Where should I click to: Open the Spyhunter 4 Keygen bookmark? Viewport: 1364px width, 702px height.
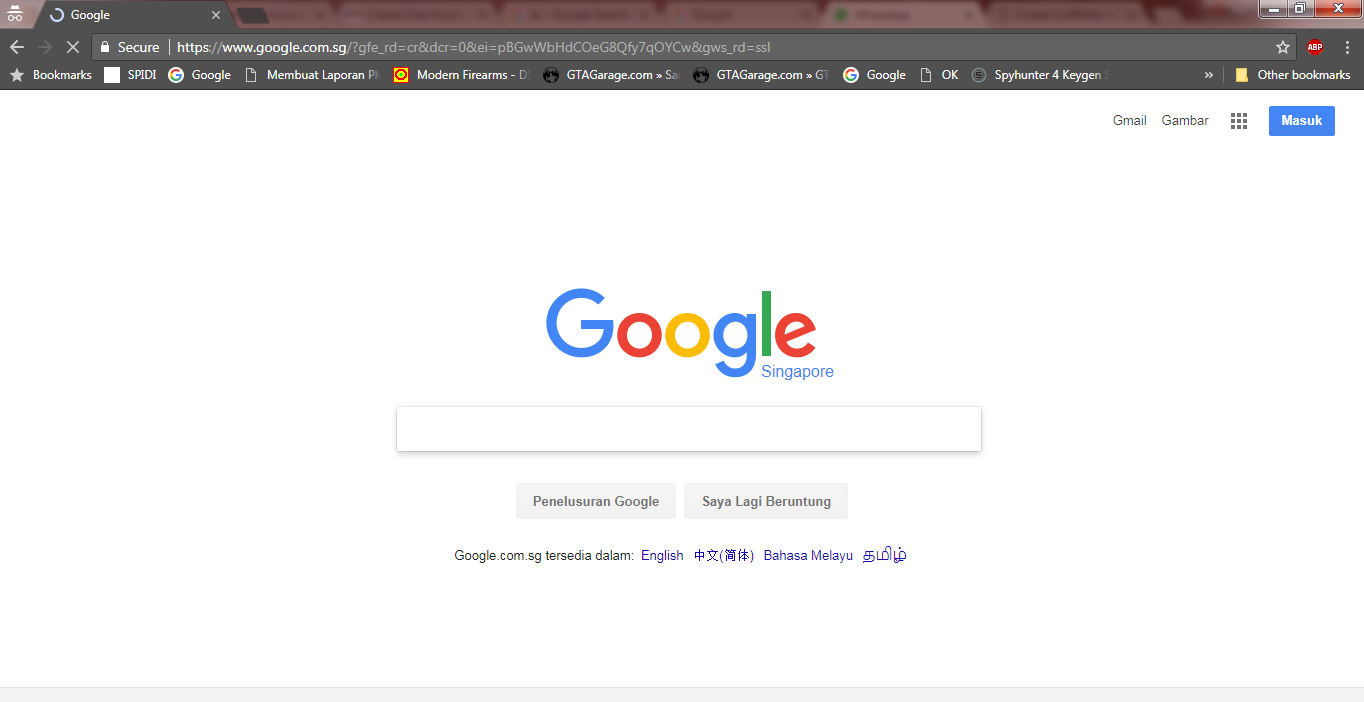1039,75
